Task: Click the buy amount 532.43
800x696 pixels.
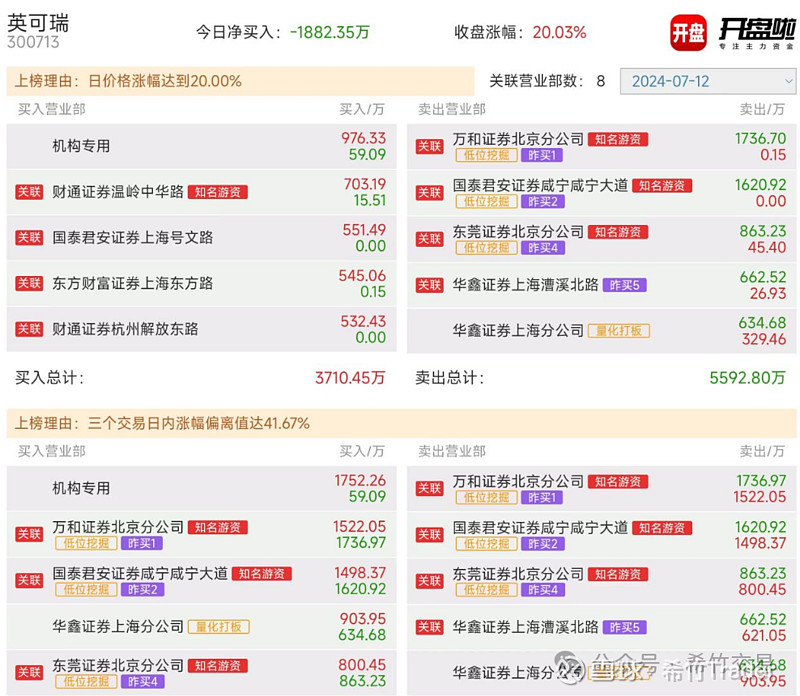Action: click(x=363, y=321)
